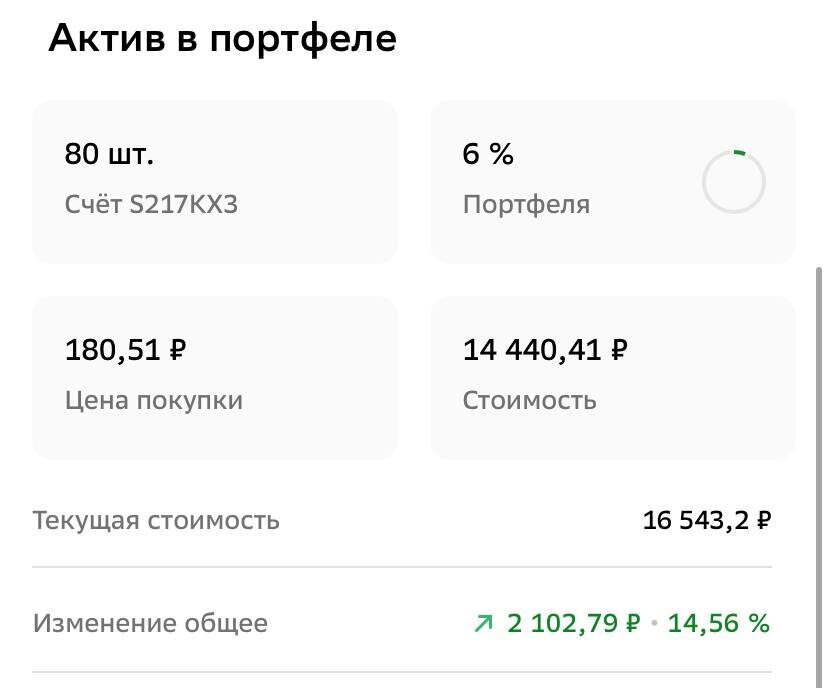Open the account card Счёт S217KX3
The height and width of the screenshot is (688, 828).
click(x=215, y=180)
